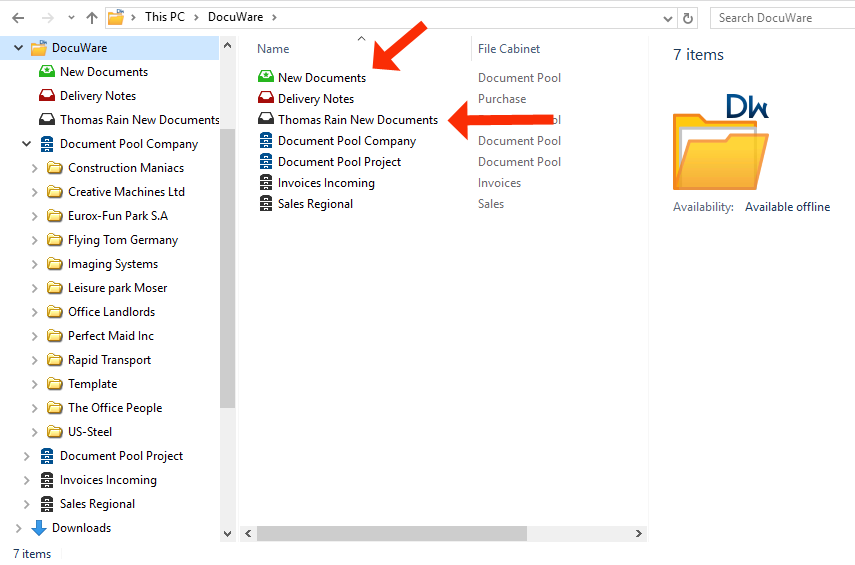Click Thomas Rain New Documents icon in list
Viewport: 855px width, 565px height.
point(266,118)
